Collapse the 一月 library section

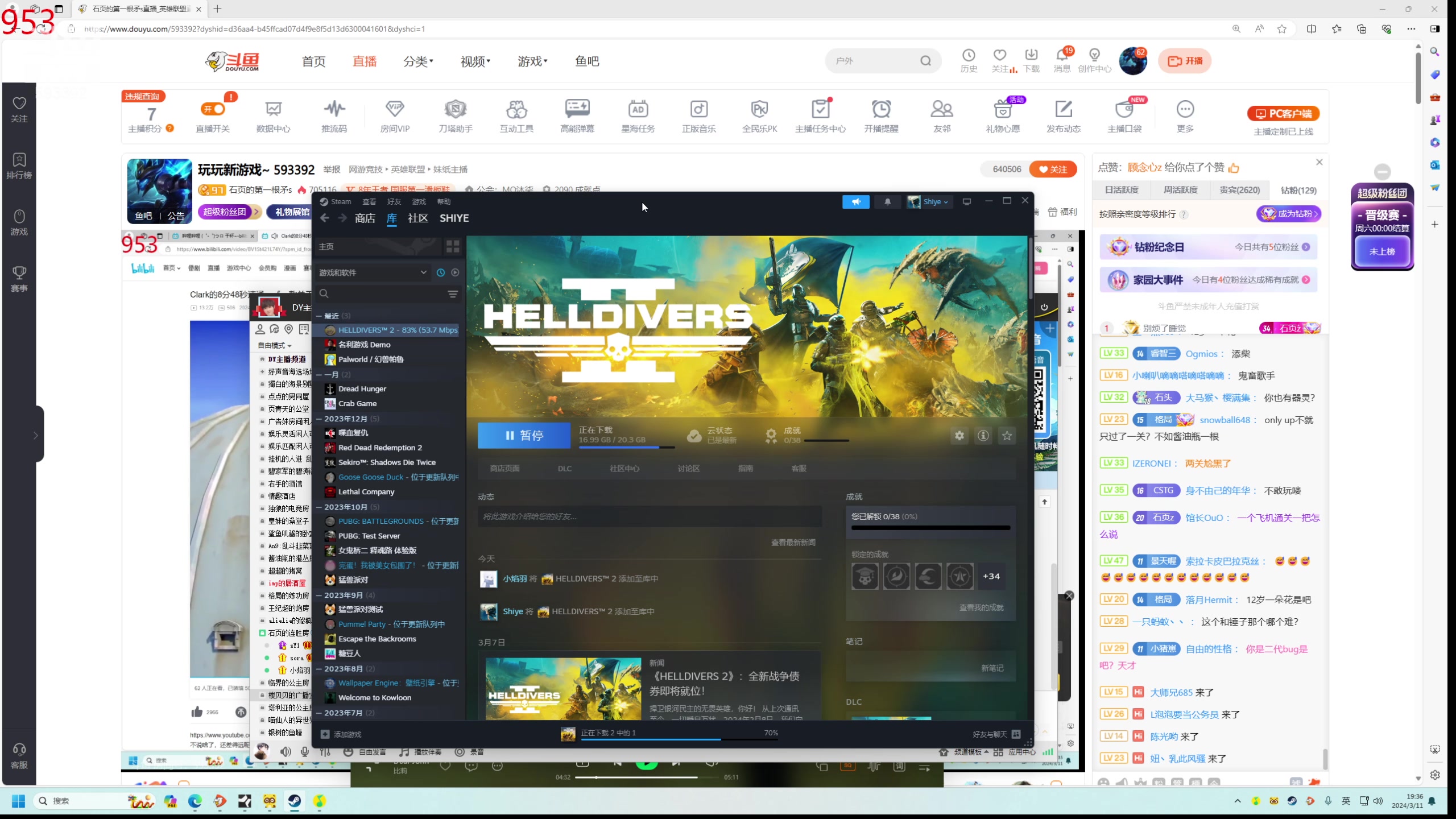[x=319, y=375]
